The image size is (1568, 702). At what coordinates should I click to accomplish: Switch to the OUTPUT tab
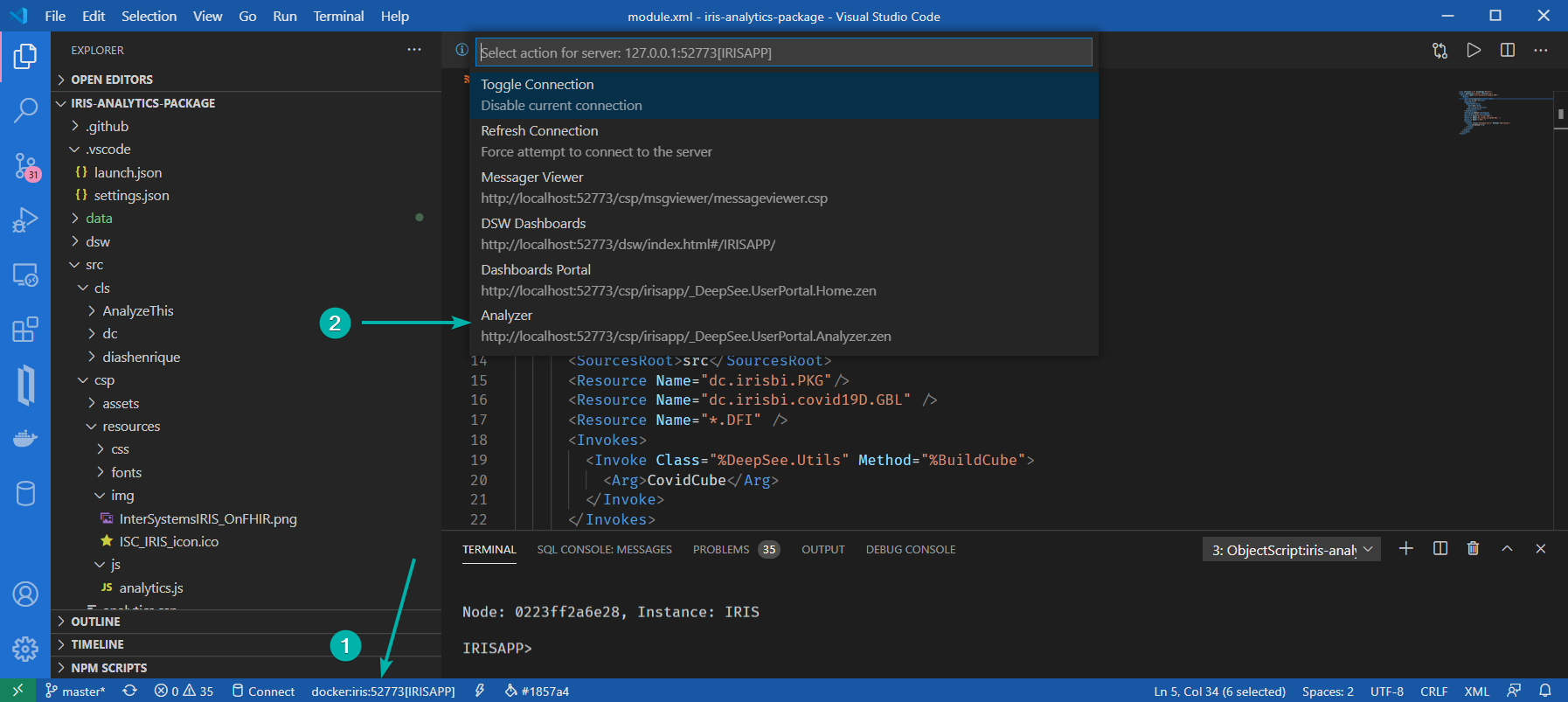822,550
